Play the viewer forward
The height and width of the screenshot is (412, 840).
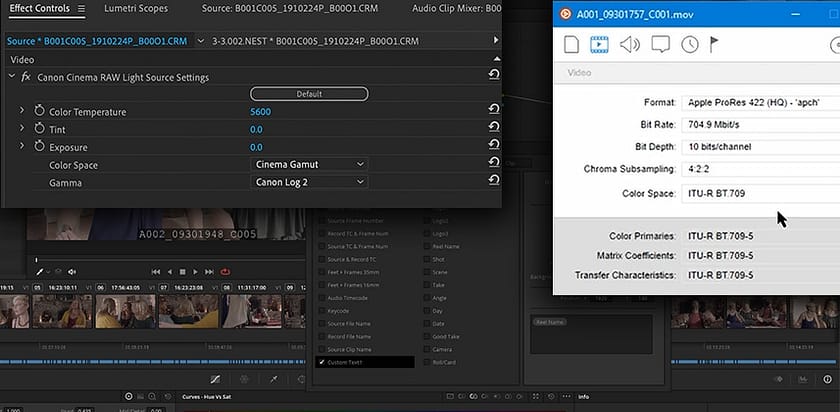196,272
